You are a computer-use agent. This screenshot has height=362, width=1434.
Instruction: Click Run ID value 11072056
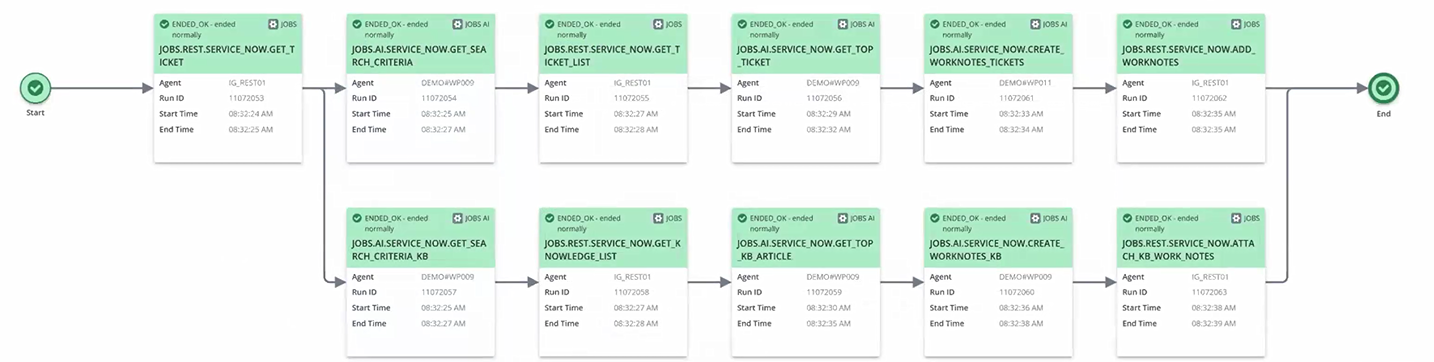pyautogui.click(x=824, y=98)
